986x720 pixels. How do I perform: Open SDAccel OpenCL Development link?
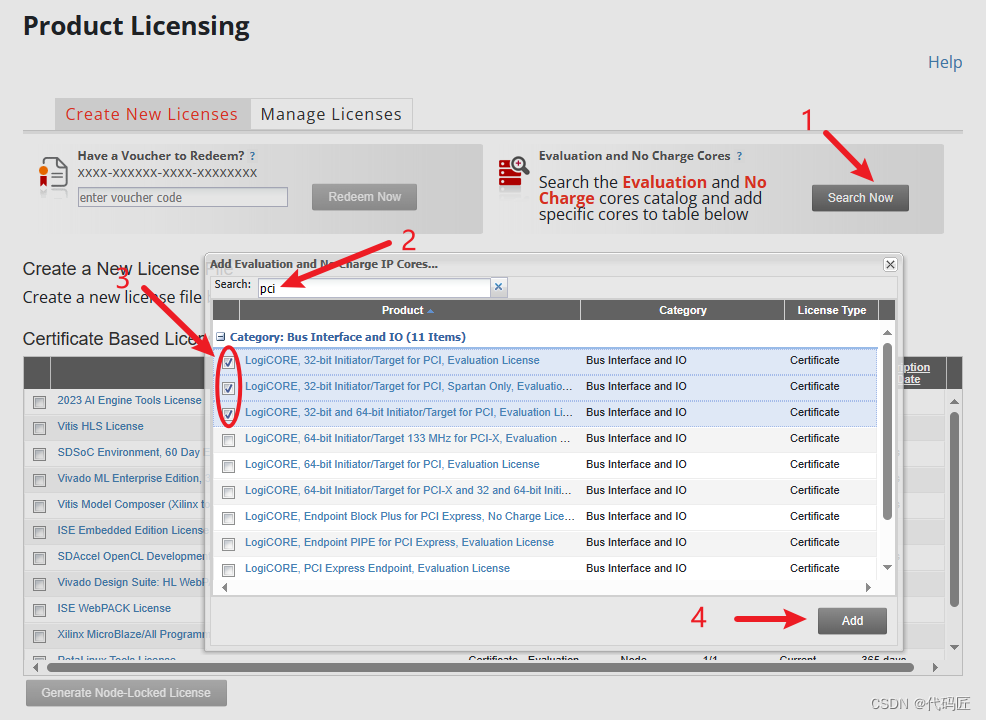[131, 557]
